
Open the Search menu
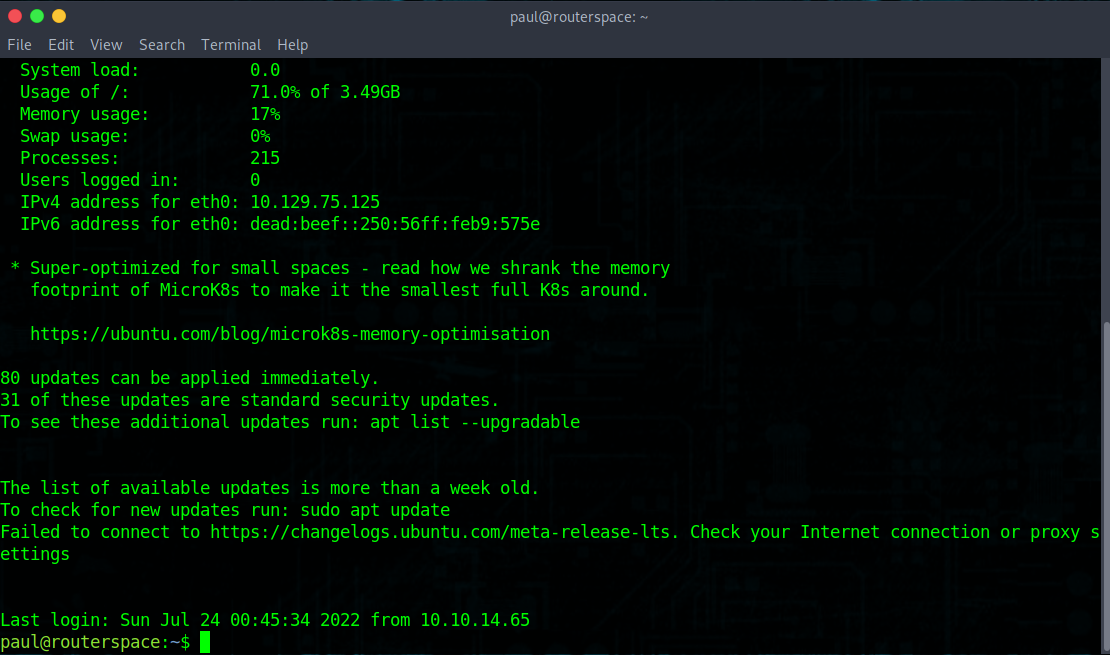point(162,44)
